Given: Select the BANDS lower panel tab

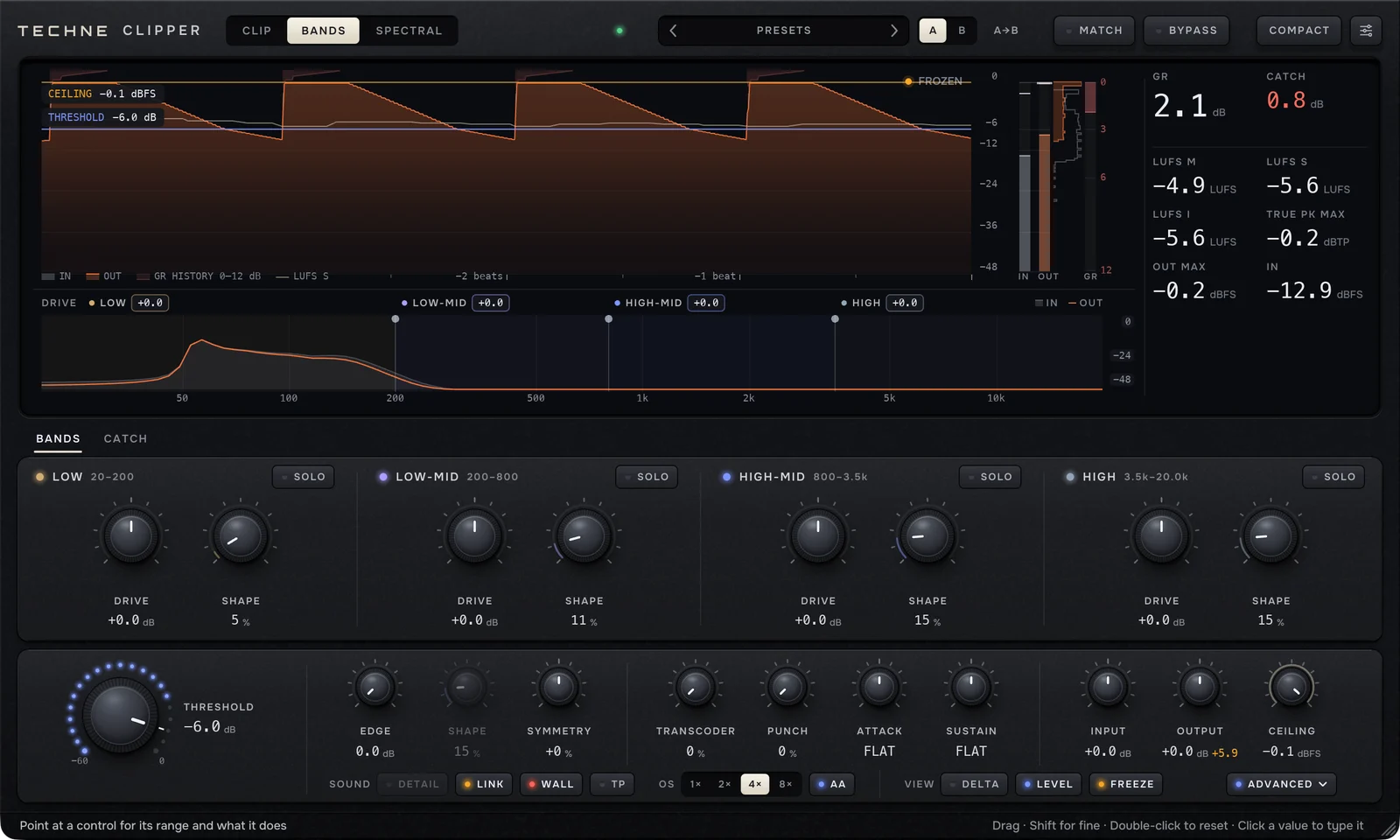Looking at the screenshot, I should [x=58, y=438].
